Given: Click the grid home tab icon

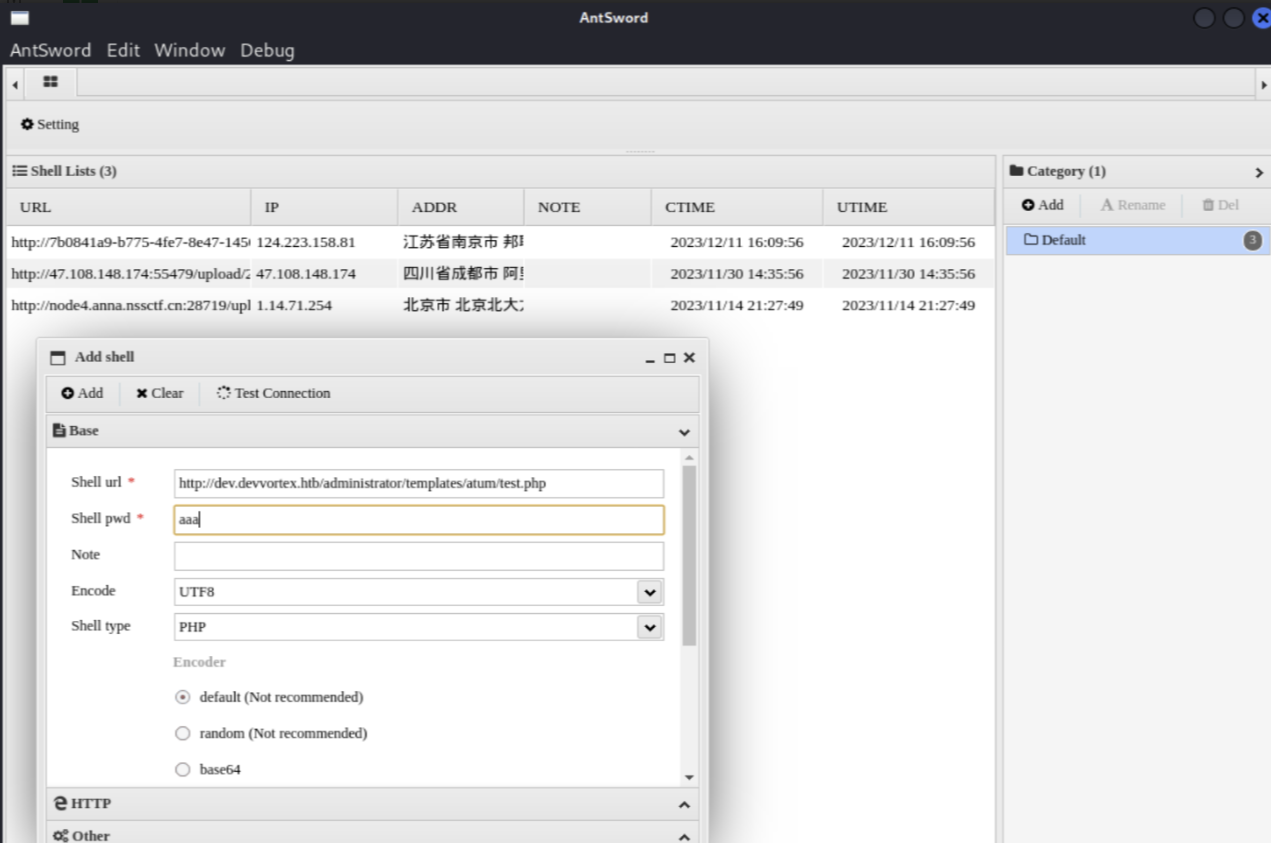Looking at the screenshot, I should coord(50,82).
